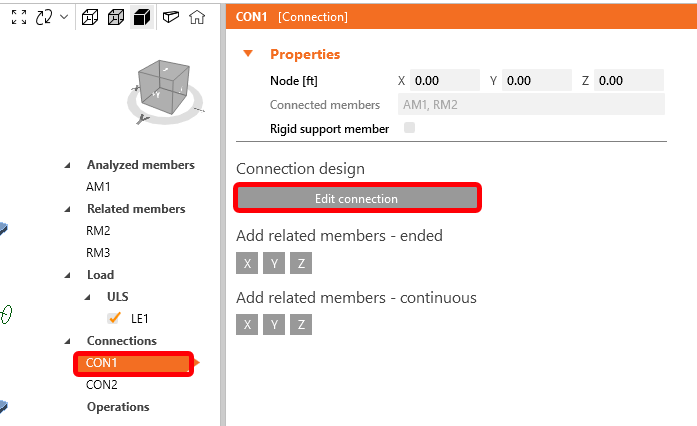Select RM3 under Related members
Image resolution: width=697 pixels, height=426 pixels.
98,253
